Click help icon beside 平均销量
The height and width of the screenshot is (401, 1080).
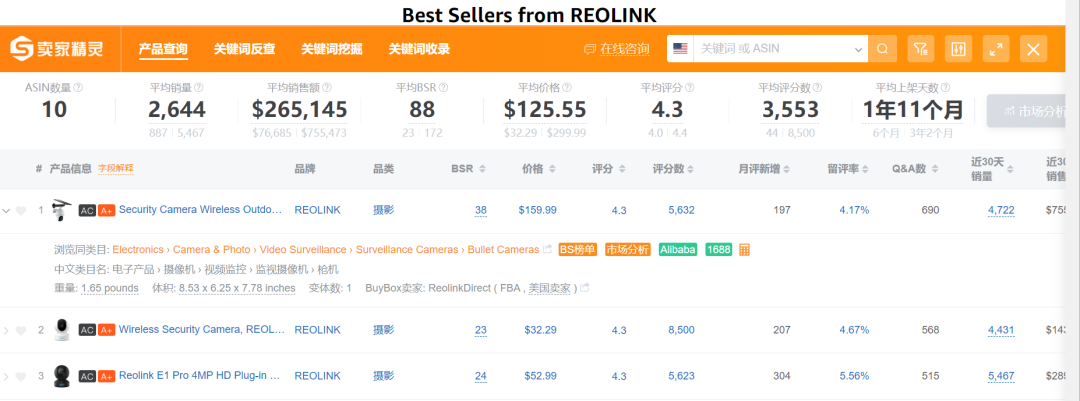199,88
